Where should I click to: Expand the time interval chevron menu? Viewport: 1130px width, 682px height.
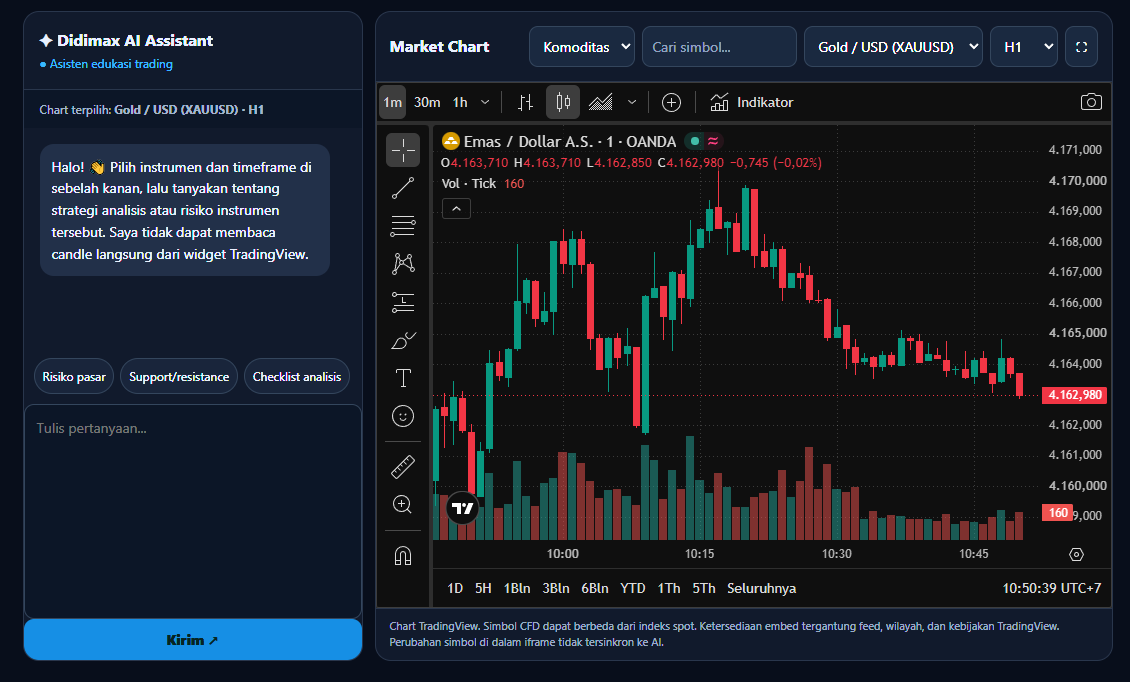(485, 102)
